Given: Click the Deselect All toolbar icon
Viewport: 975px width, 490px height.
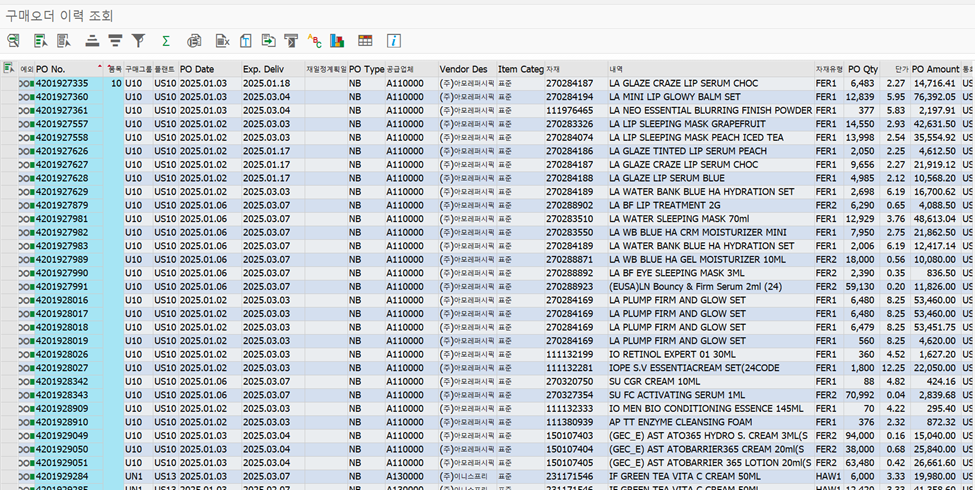Looking at the screenshot, I should point(63,41).
